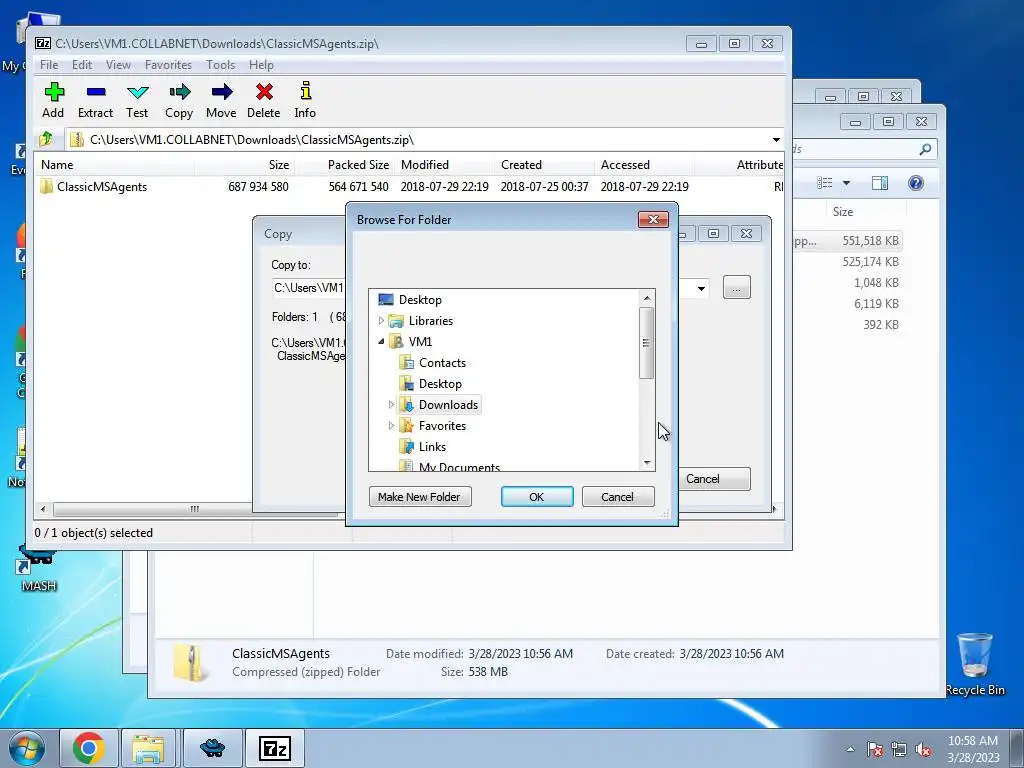Image resolution: width=1024 pixels, height=768 pixels.
Task: Click the Explorer search magnifier icon
Action: 925,150
